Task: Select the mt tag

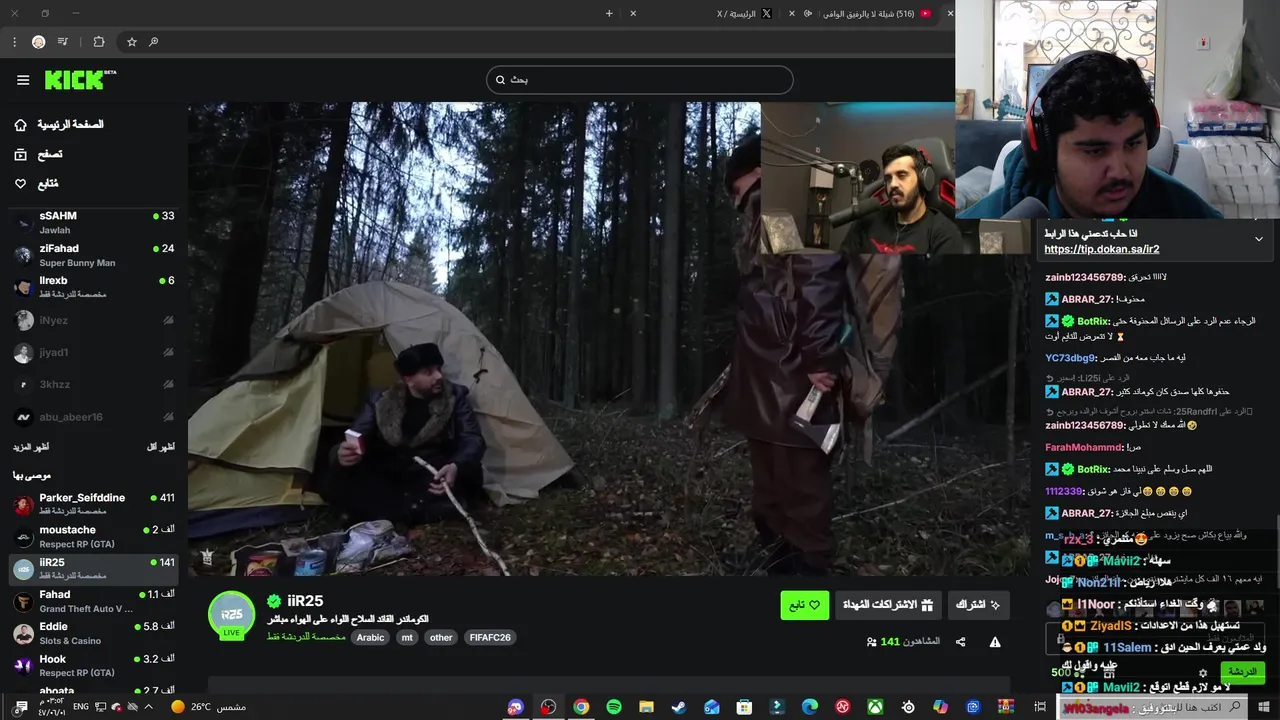Action: 406,637
